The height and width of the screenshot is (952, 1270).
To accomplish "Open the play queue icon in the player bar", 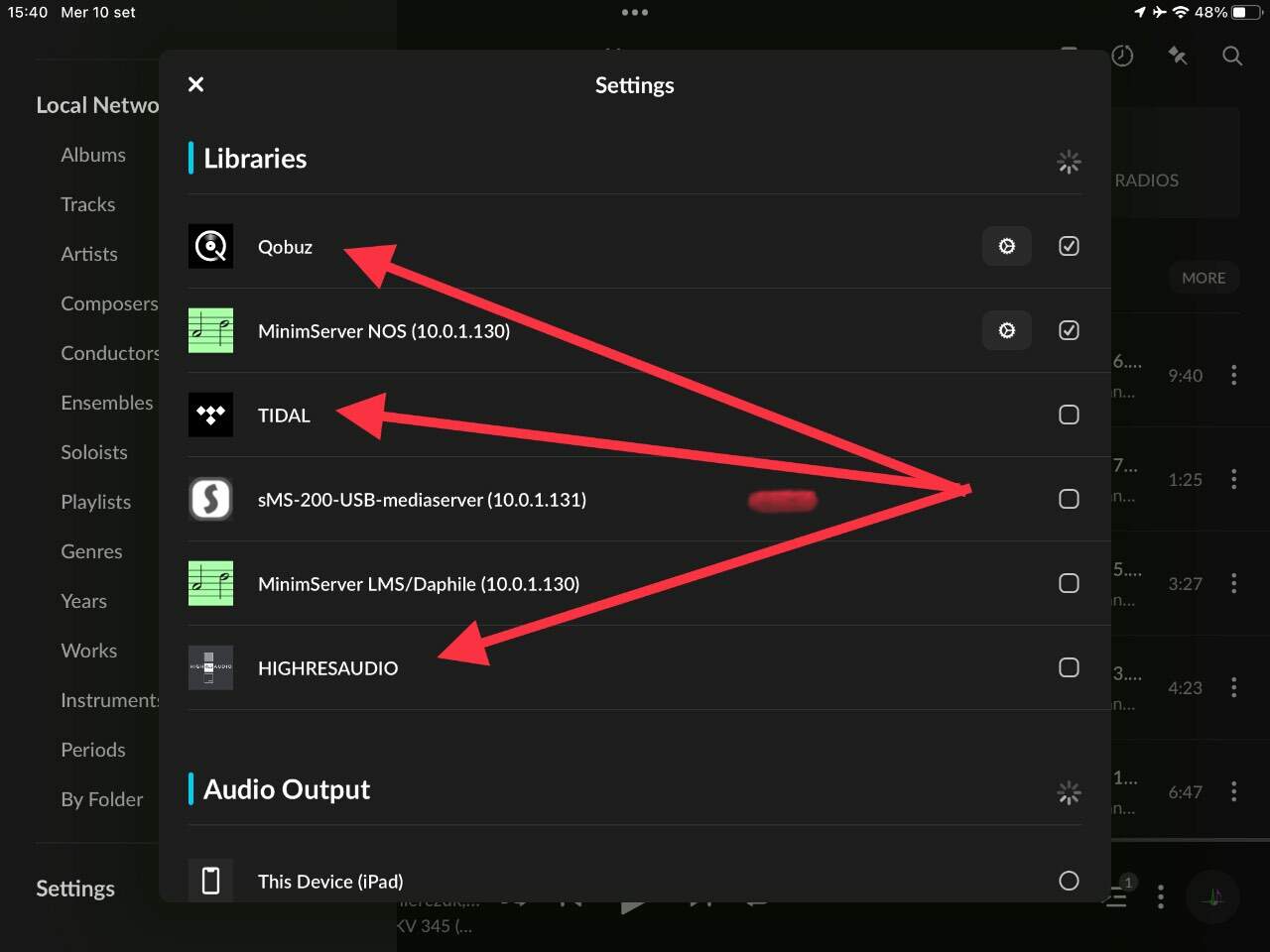I will (1118, 896).
